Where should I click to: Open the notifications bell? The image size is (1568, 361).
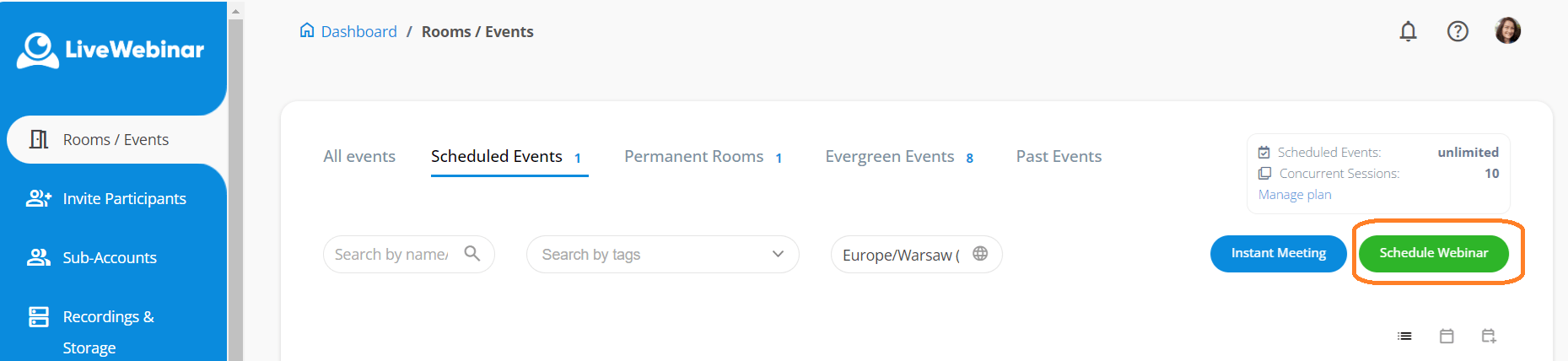tap(1408, 32)
